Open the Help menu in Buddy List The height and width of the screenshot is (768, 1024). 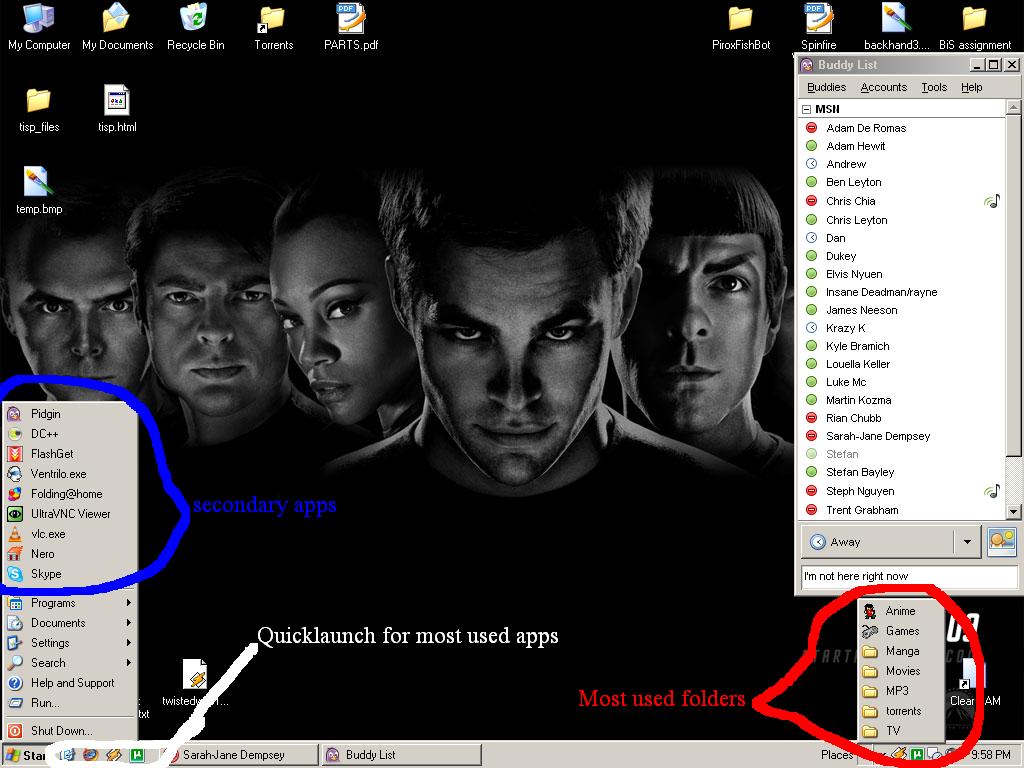971,88
